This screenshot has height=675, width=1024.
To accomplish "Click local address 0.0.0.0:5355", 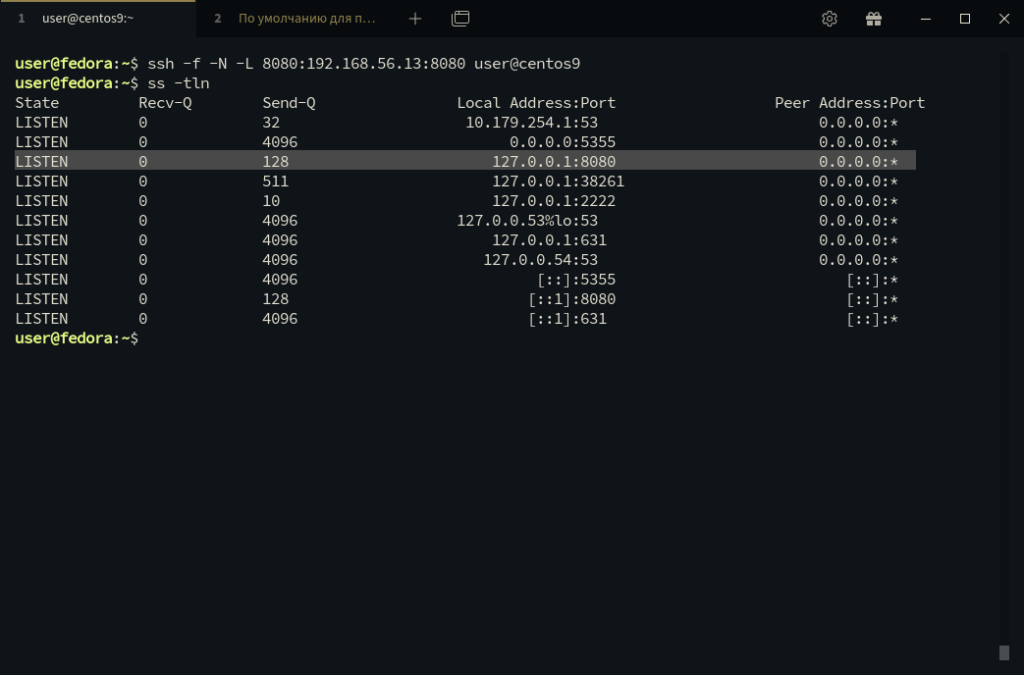I will coord(562,142).
